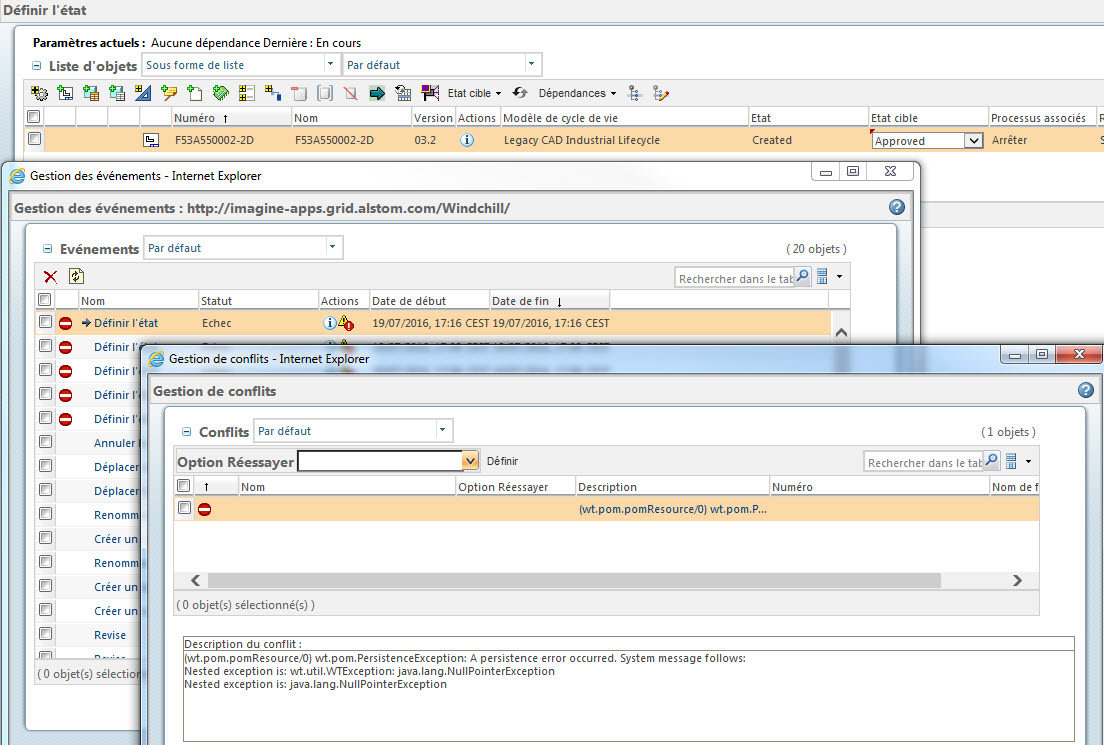
Task: Click help icon in Gestion de conflits window
Action: click(x=1086, y=390)
